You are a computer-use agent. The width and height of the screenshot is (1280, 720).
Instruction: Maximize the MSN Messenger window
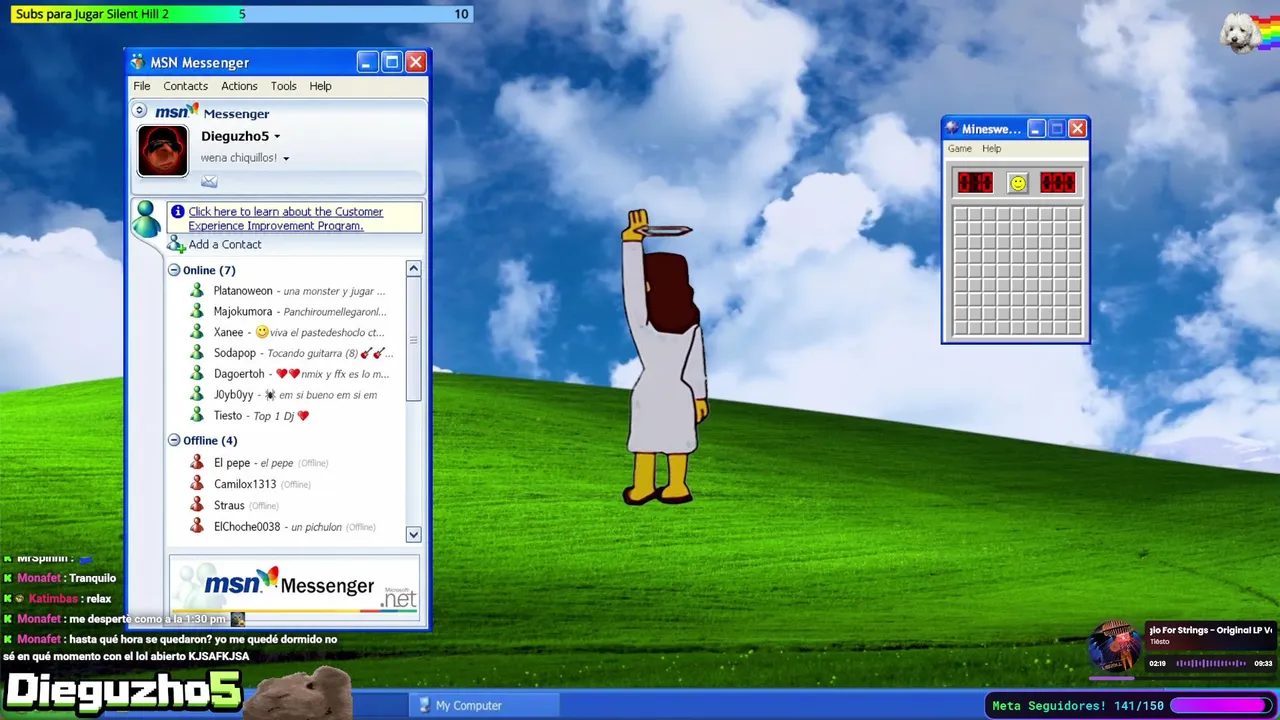391,62
